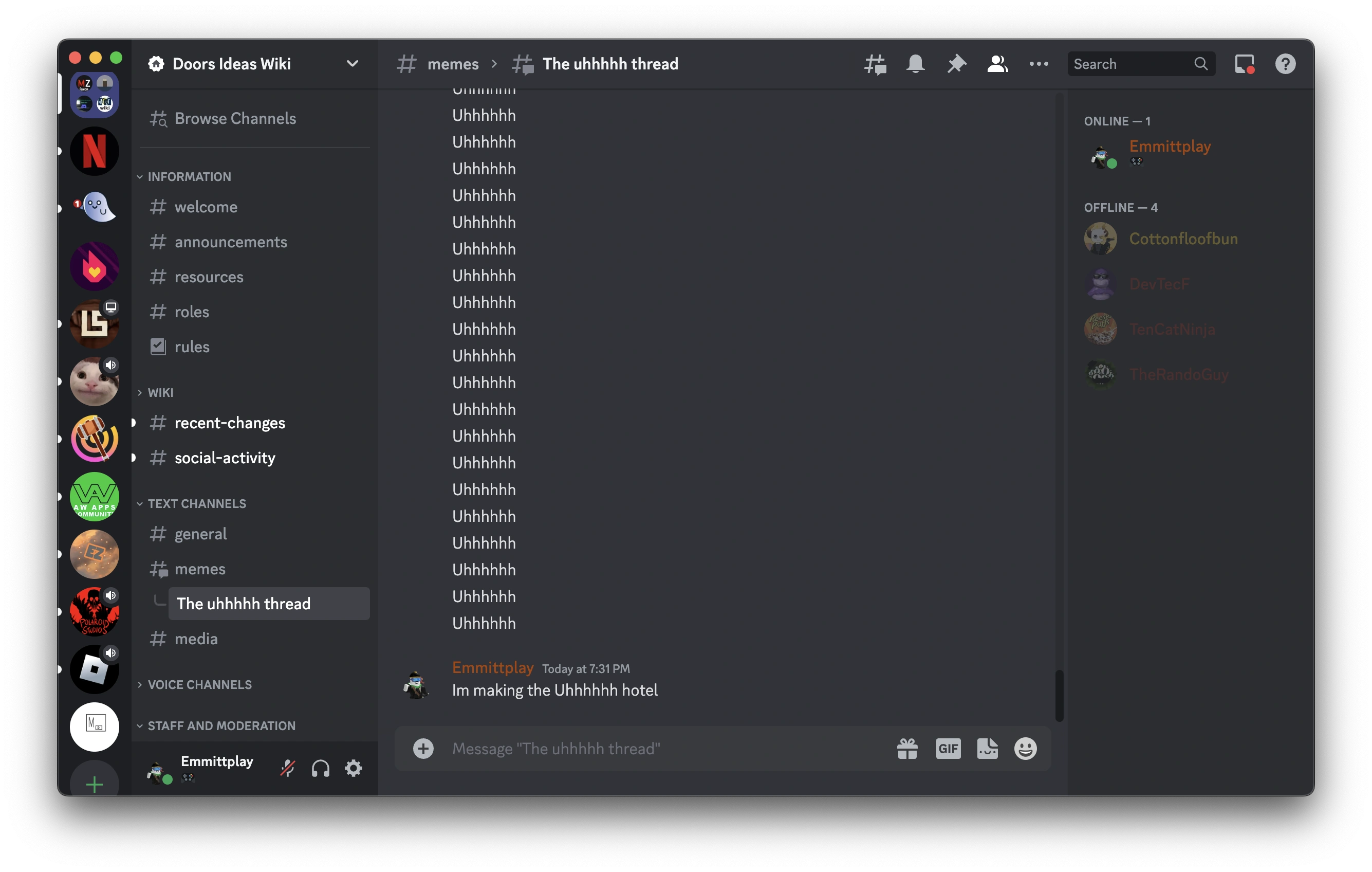This screenshot has width=1372, height=872.
Task: Open the inbox icon
Action: pyautogui.click(x=1245, y=64)
